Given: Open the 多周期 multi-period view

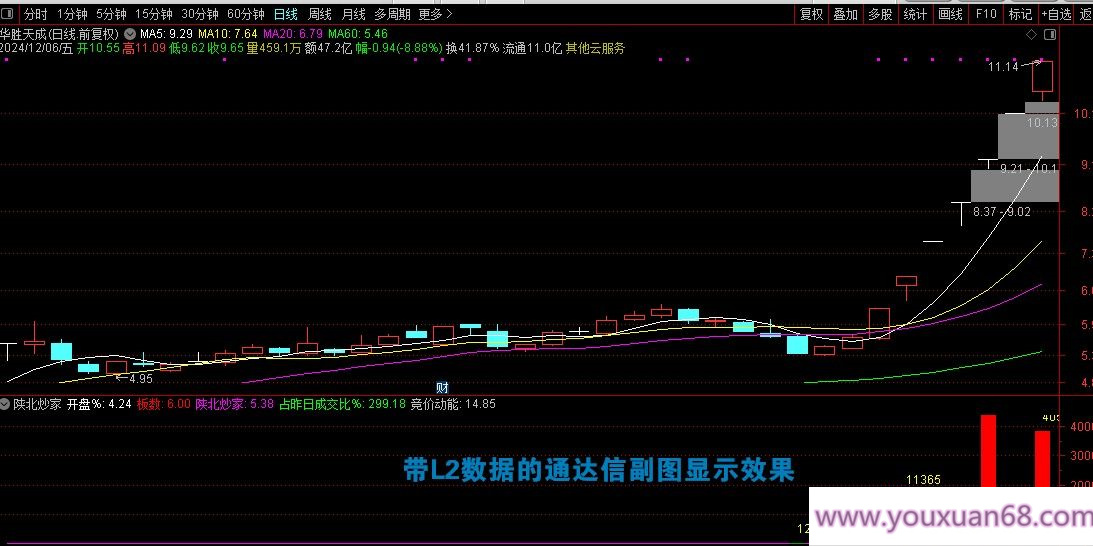Looking at the screenshot, I should [x=392, y=14].
